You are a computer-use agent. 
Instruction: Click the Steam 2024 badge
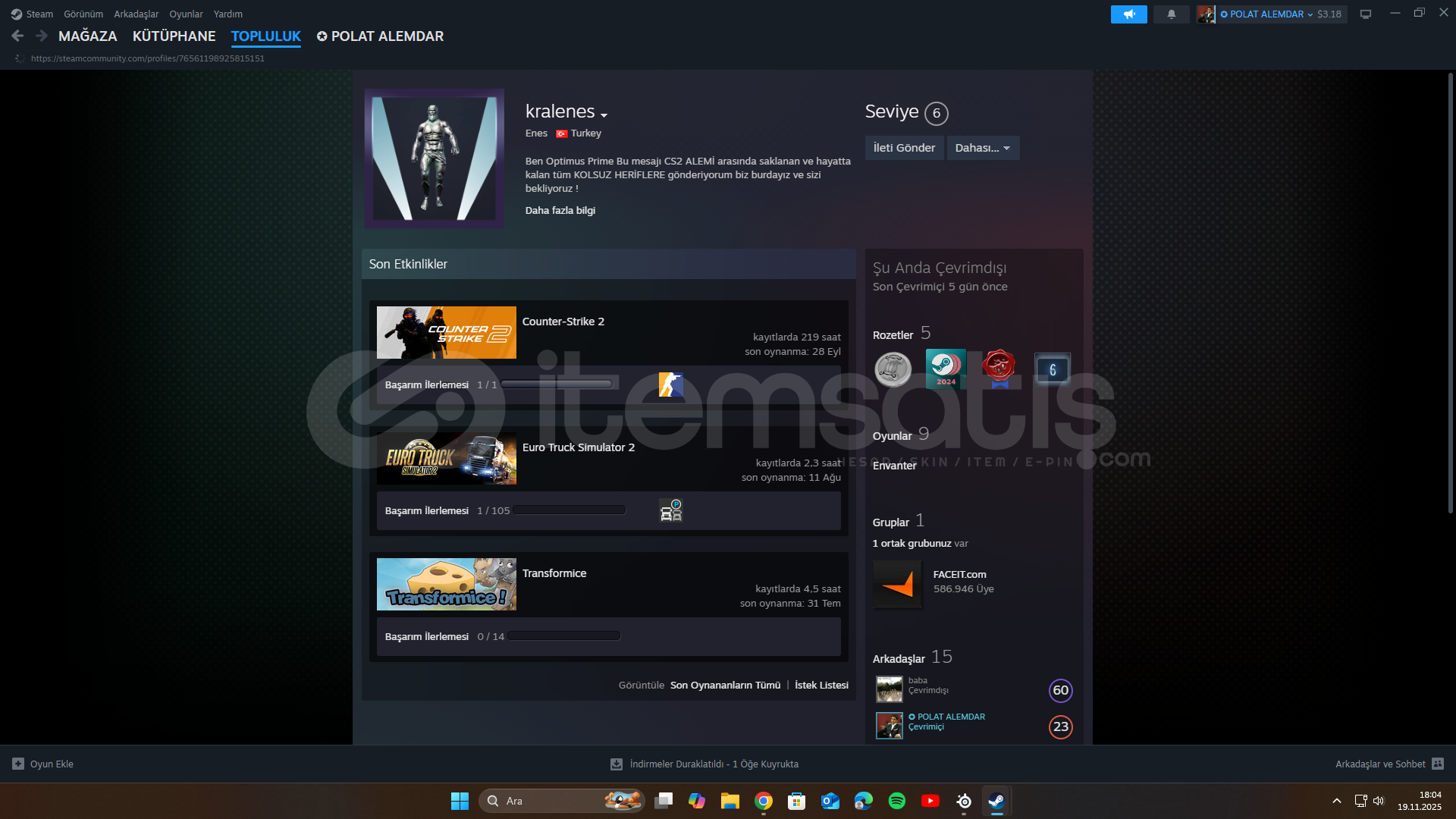[x=945, y=369]
